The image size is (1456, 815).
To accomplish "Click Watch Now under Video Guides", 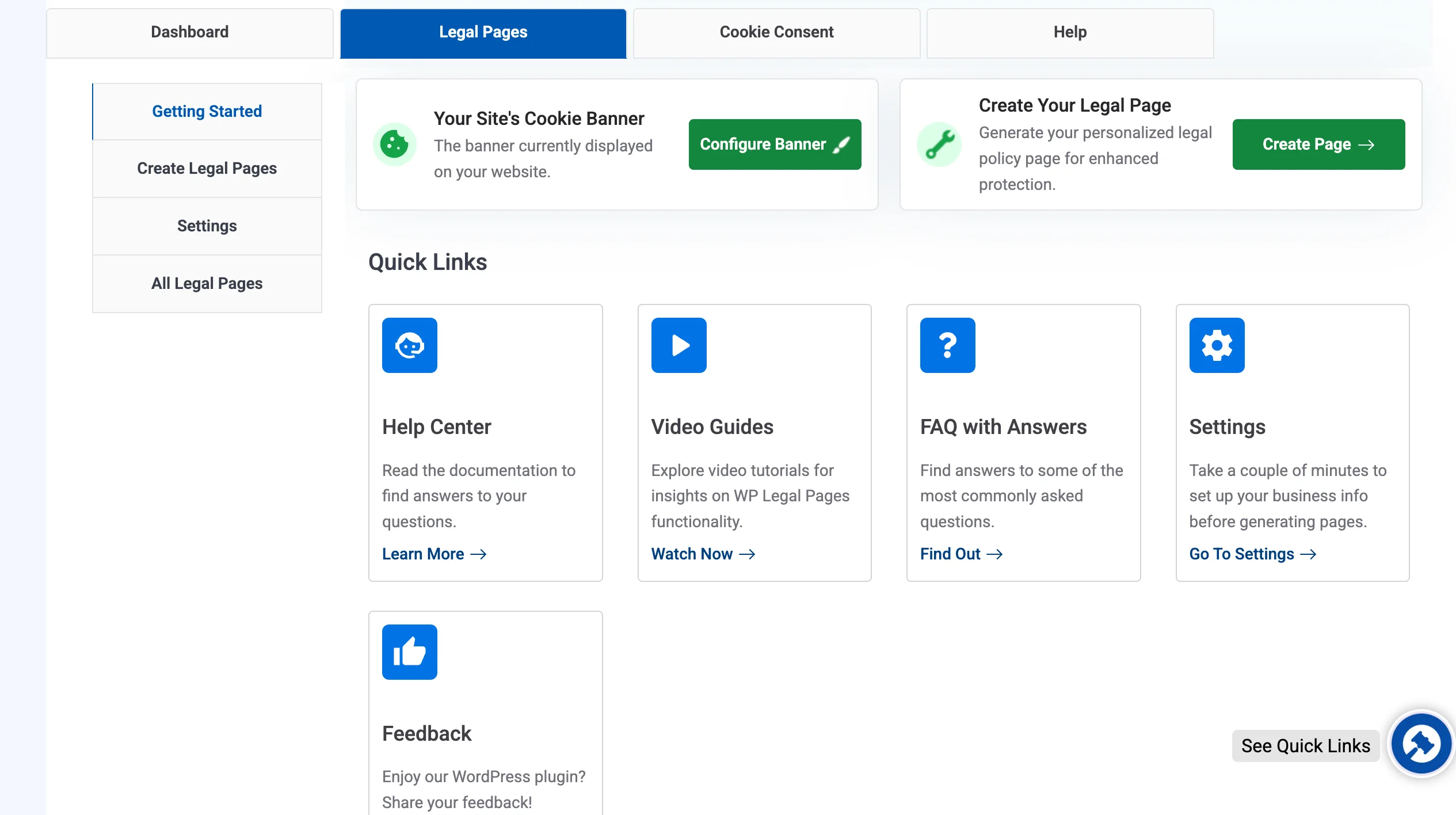I will pos(702,554).
